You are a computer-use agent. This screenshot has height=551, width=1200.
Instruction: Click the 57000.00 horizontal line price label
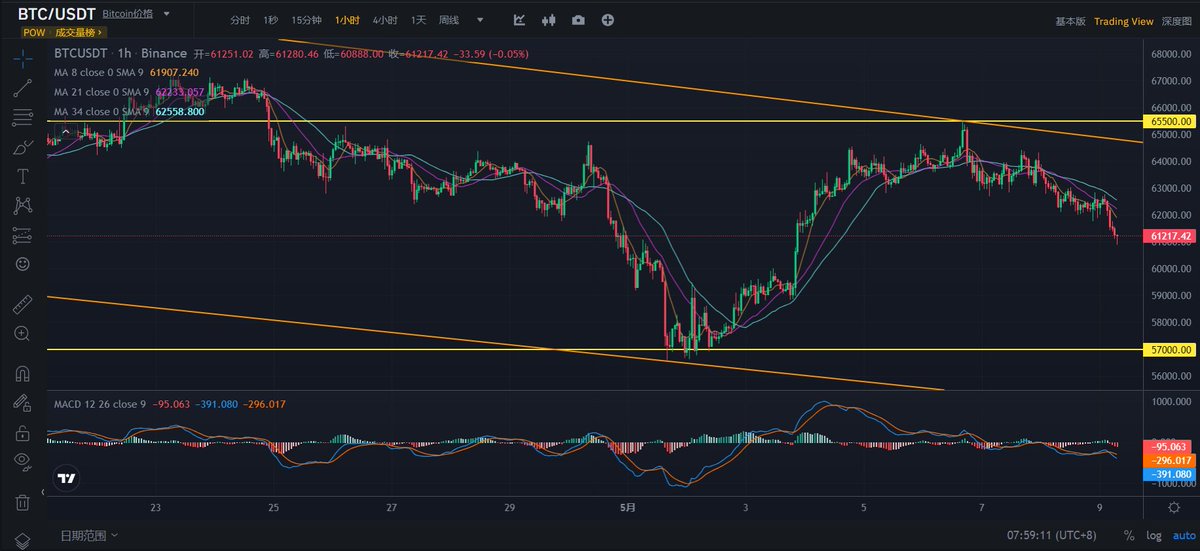pyautogui.click(x=1171, y=350)
